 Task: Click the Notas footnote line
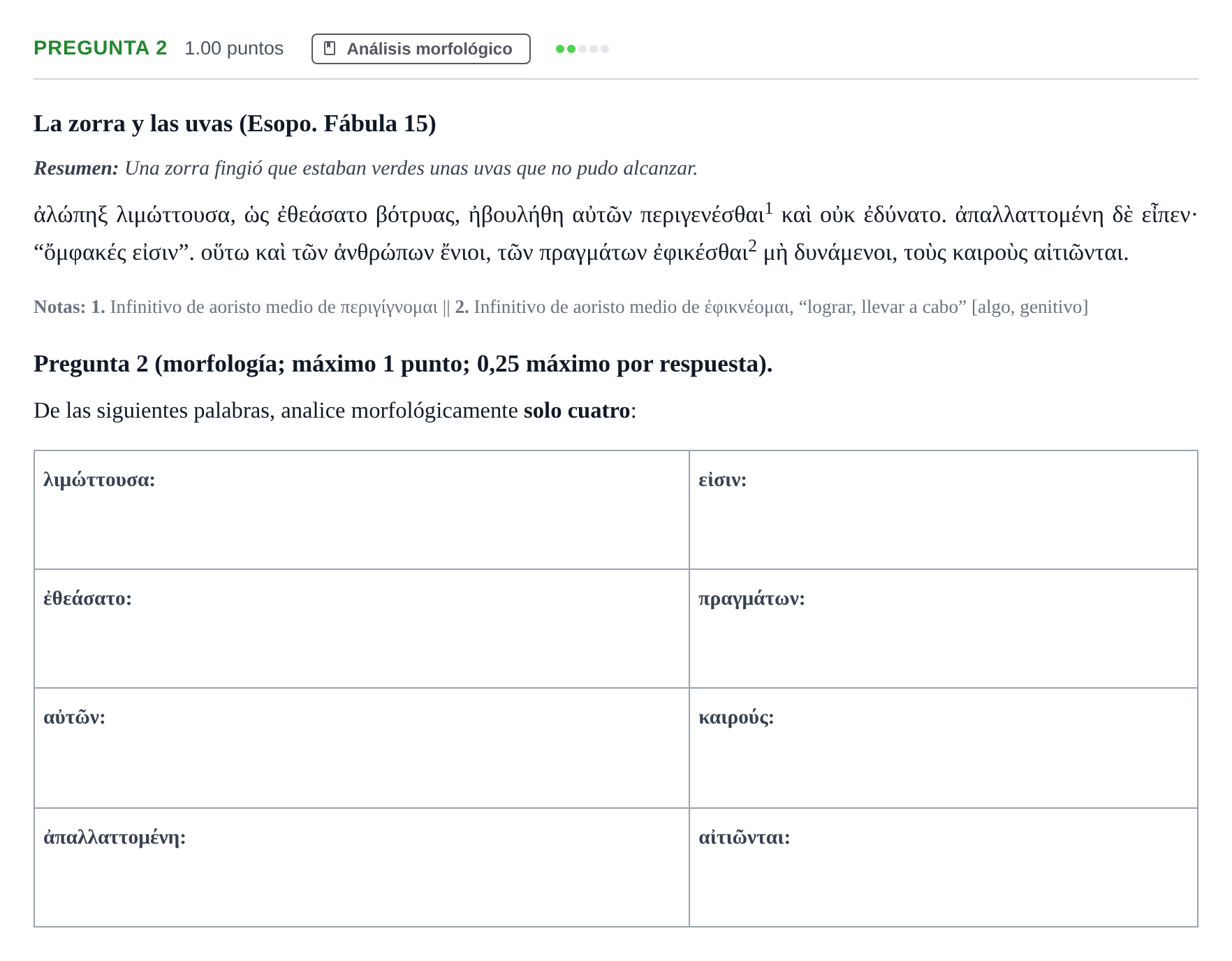[x=561, y=307]
